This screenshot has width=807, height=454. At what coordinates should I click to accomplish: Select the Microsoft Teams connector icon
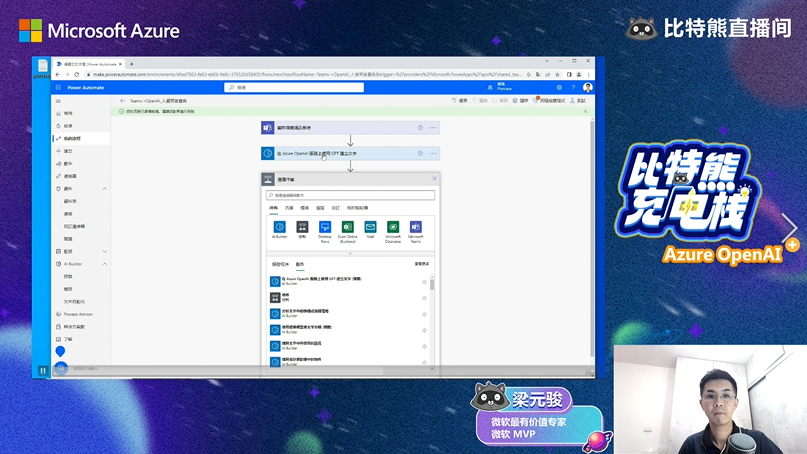click(415, 227)
